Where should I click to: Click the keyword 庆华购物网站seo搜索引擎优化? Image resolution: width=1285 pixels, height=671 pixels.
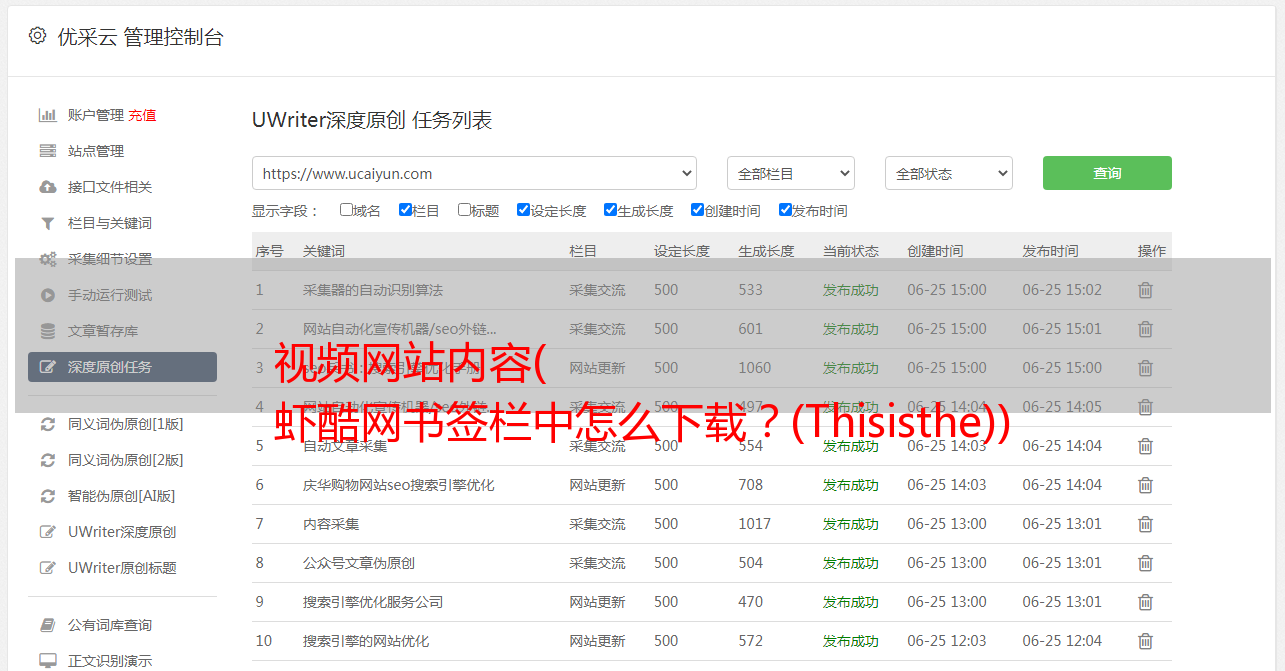[x=399, y=485]
